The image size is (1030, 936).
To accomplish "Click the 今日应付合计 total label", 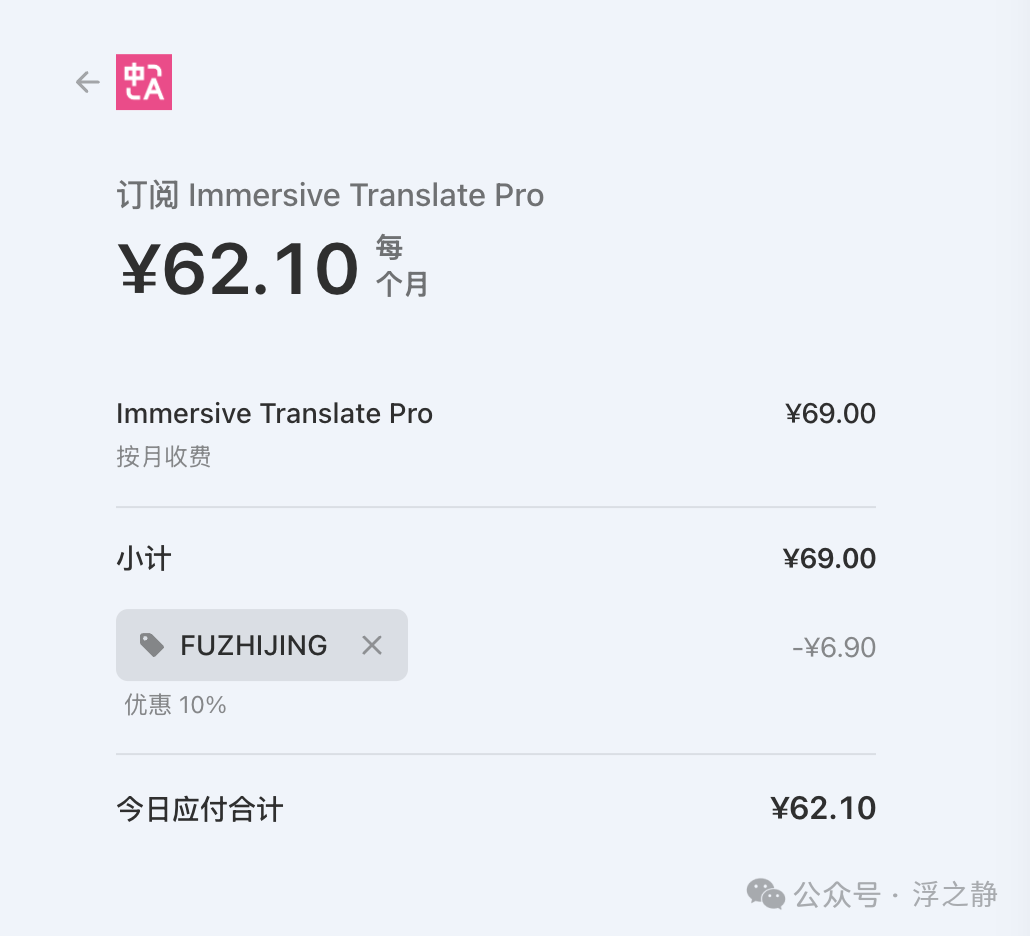I will [200, 809].
